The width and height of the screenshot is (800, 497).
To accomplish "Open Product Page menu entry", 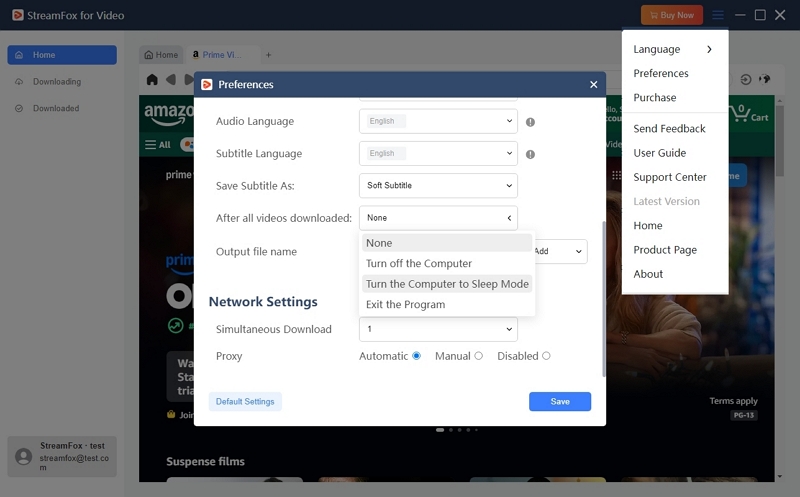I will pyautogui.click(x=674, y=250).
